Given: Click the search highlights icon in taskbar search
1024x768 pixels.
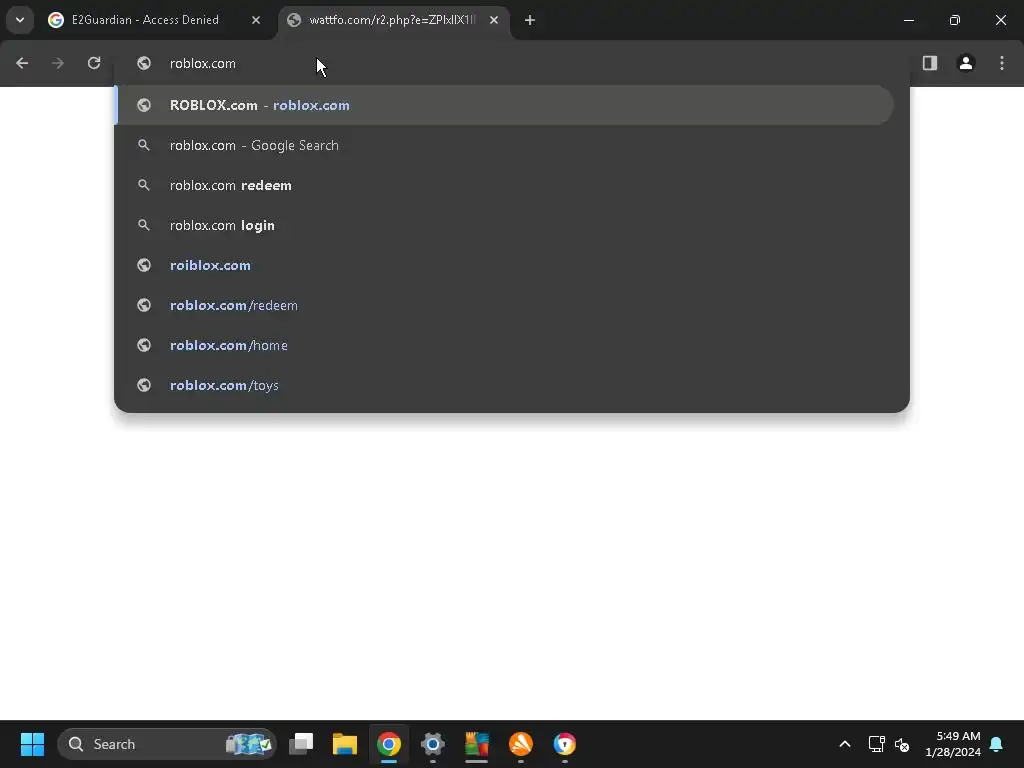Looking at the screenshot, I should (248, 744).
